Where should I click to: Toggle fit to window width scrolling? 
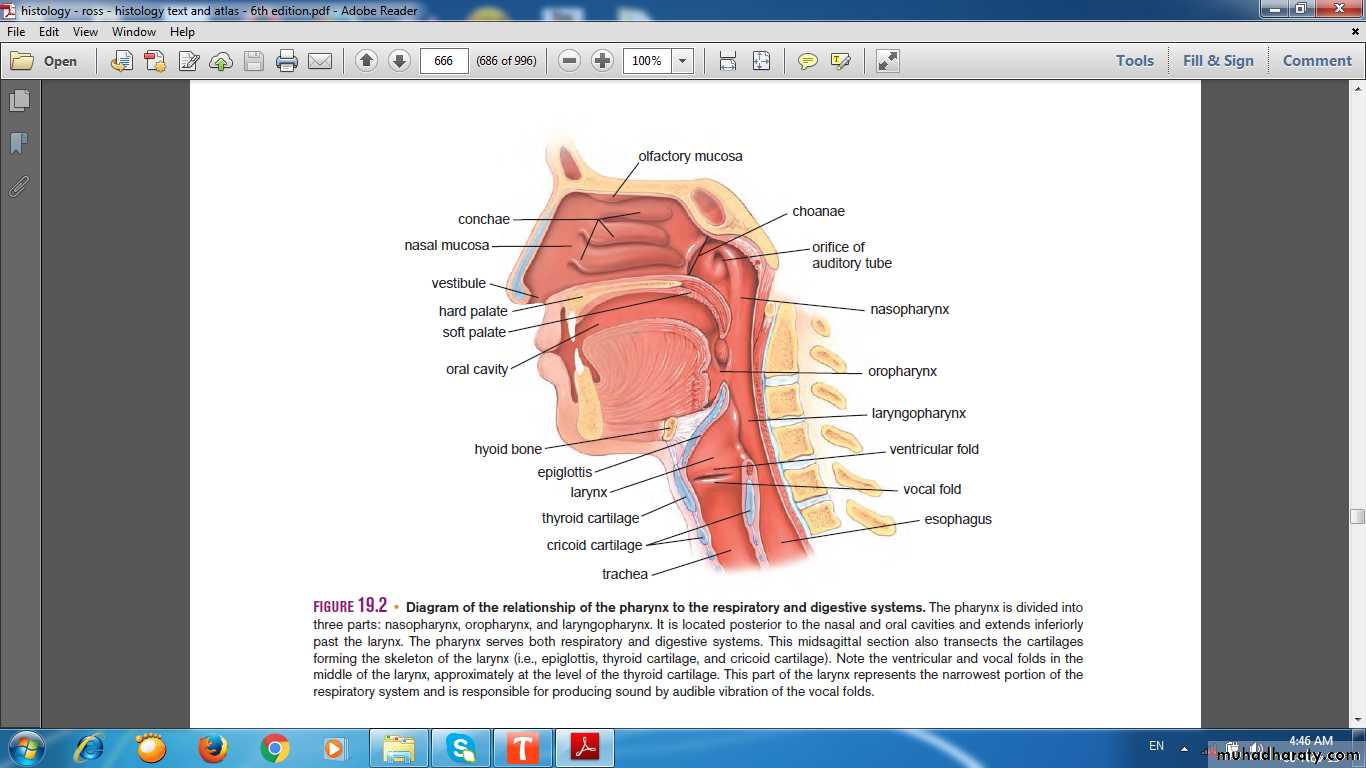[728, 61]
